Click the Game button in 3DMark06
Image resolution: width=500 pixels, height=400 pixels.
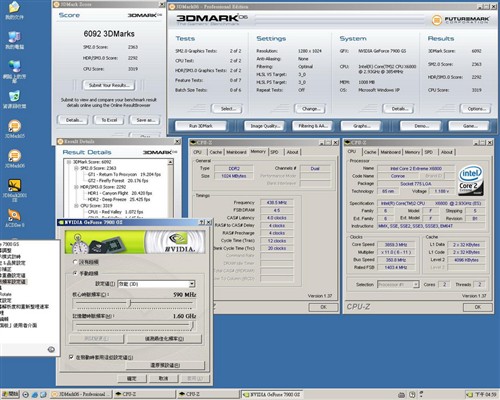[469, 126]
